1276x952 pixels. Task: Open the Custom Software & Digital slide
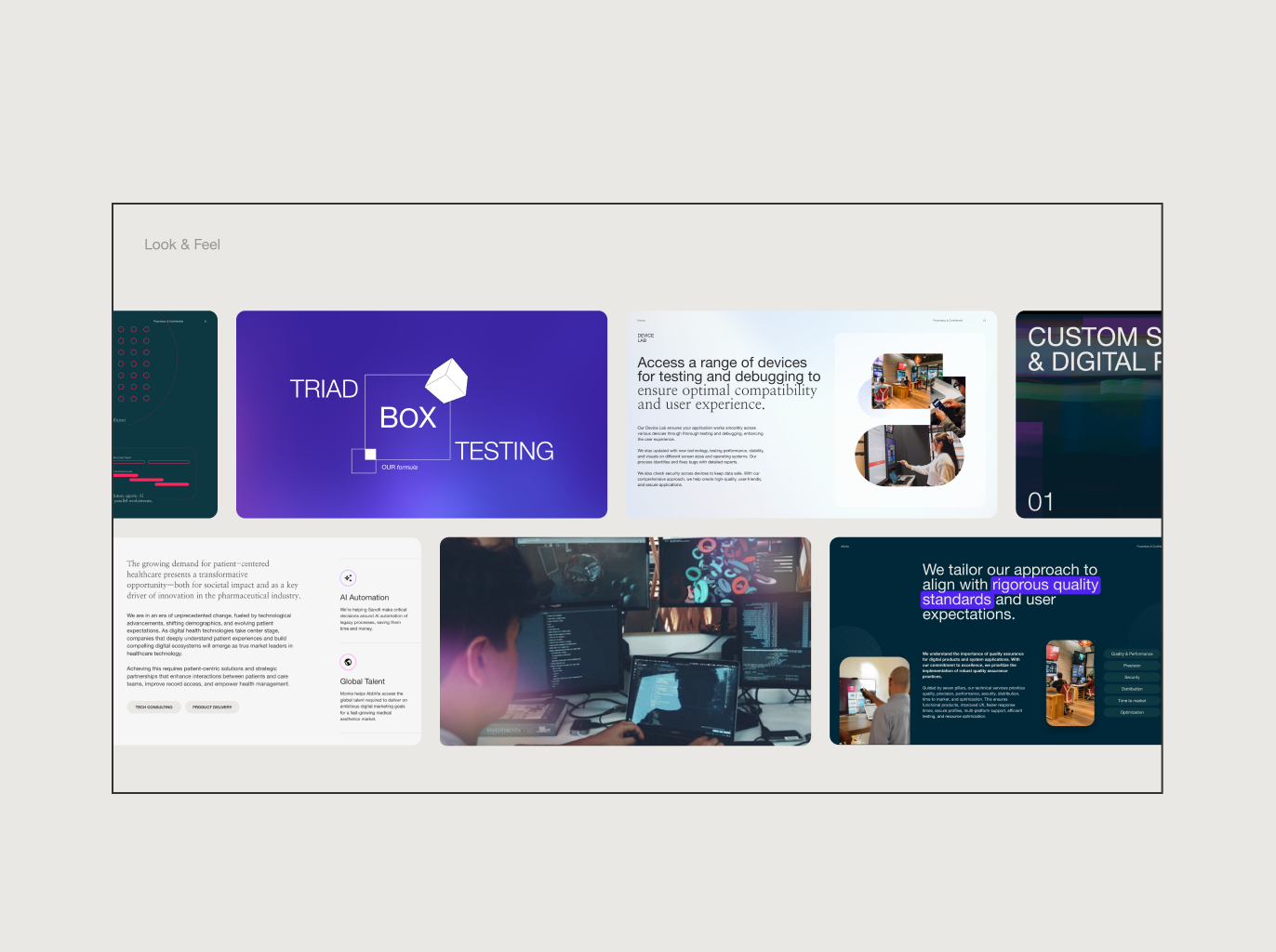pyautogui.click(x=1088, y=415)
